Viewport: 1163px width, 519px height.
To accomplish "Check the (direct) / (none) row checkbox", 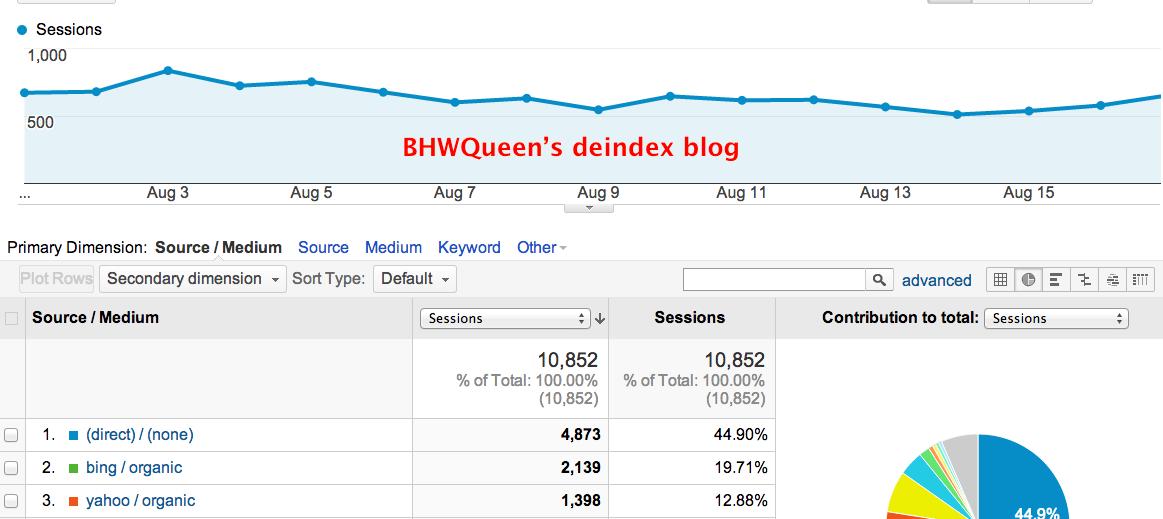I will point(11,434).
